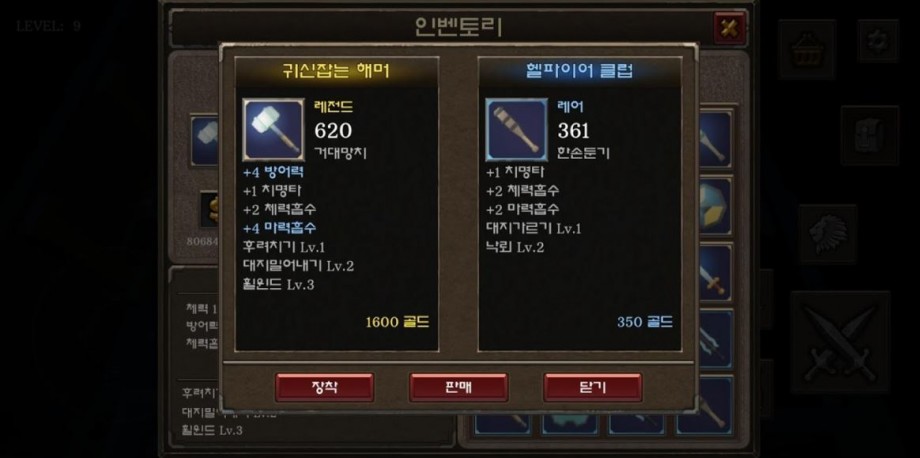Click the 귀신잡는 해머 title header

tap(336, 71)
